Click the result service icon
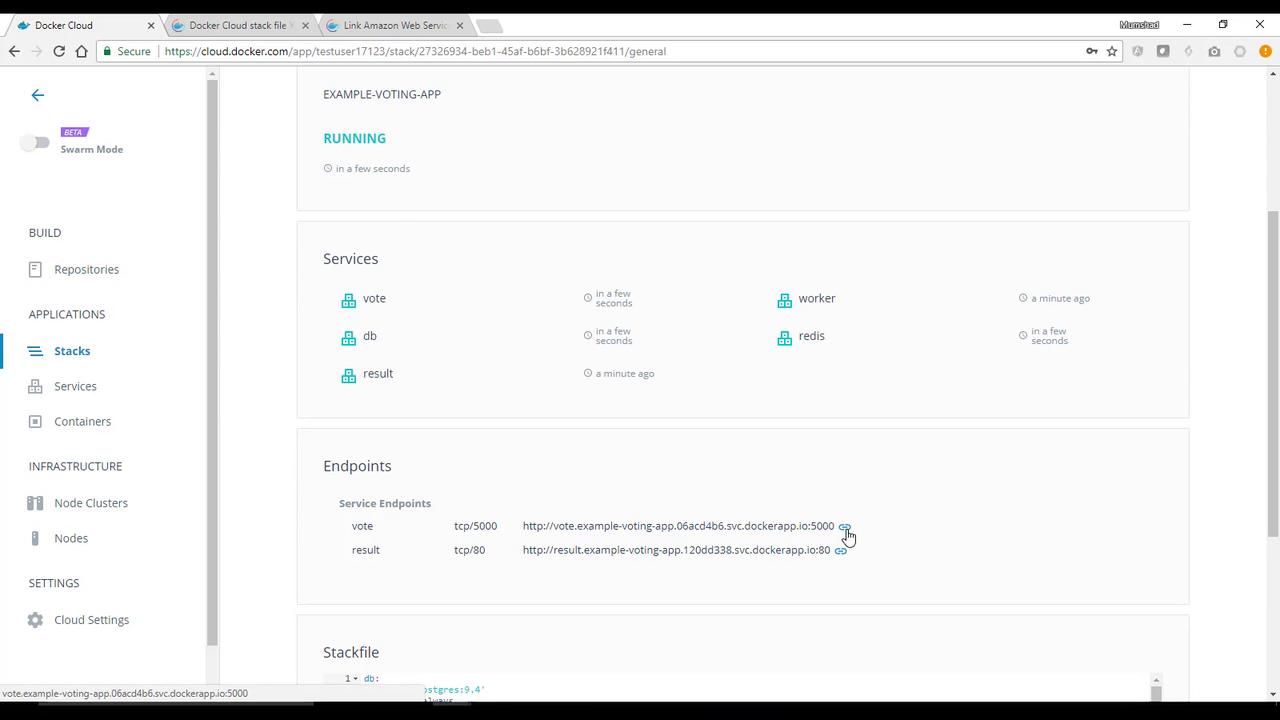 tap(348, 375)
